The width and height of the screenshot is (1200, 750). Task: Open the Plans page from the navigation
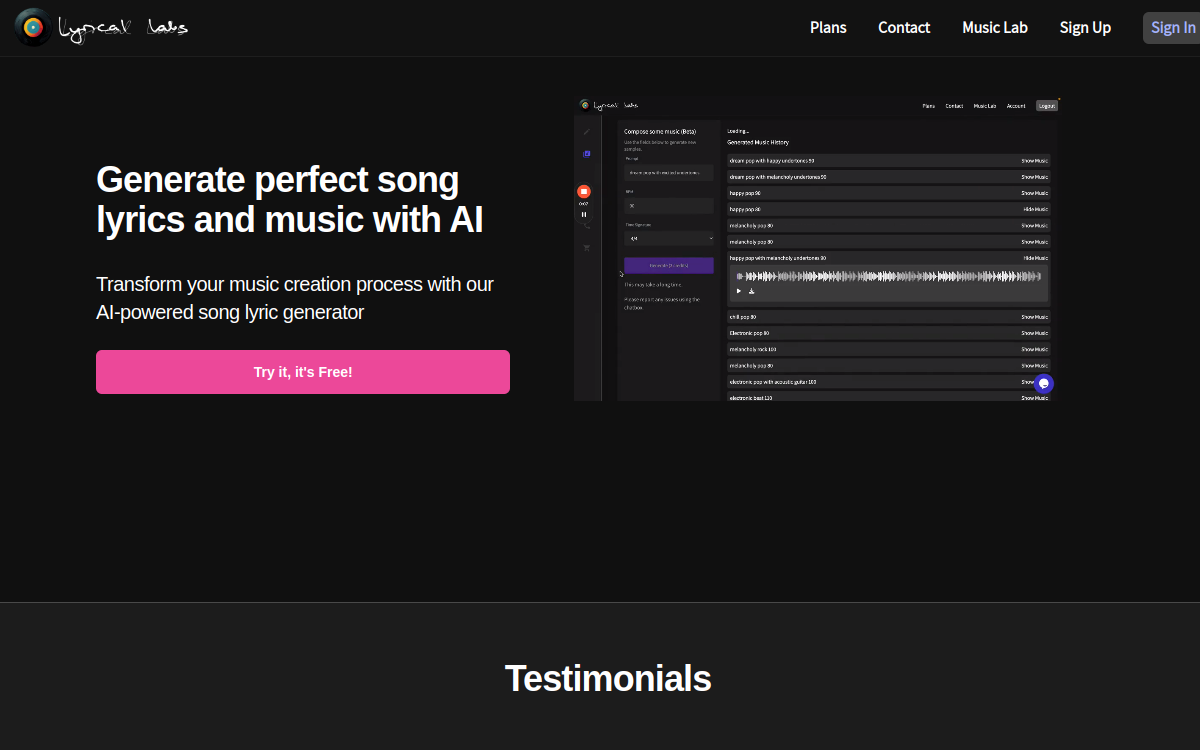tap(828, 27)
